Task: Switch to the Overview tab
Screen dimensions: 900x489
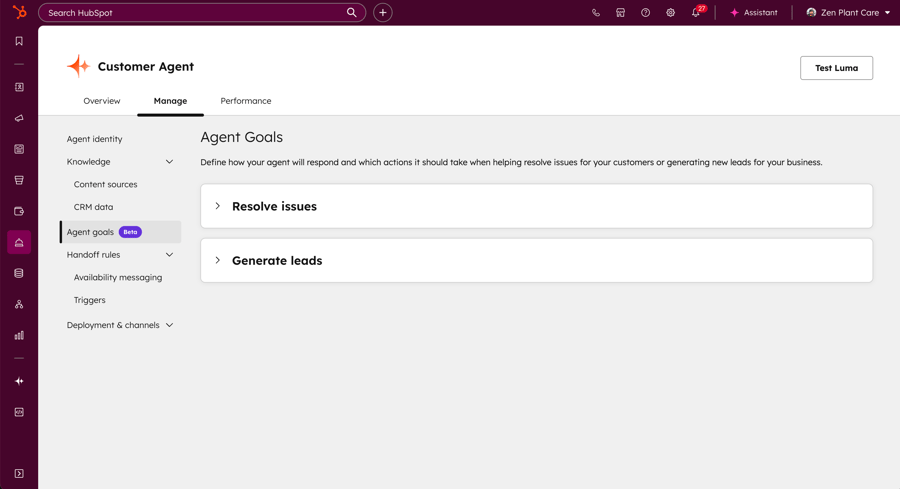Action: point(102,101)
